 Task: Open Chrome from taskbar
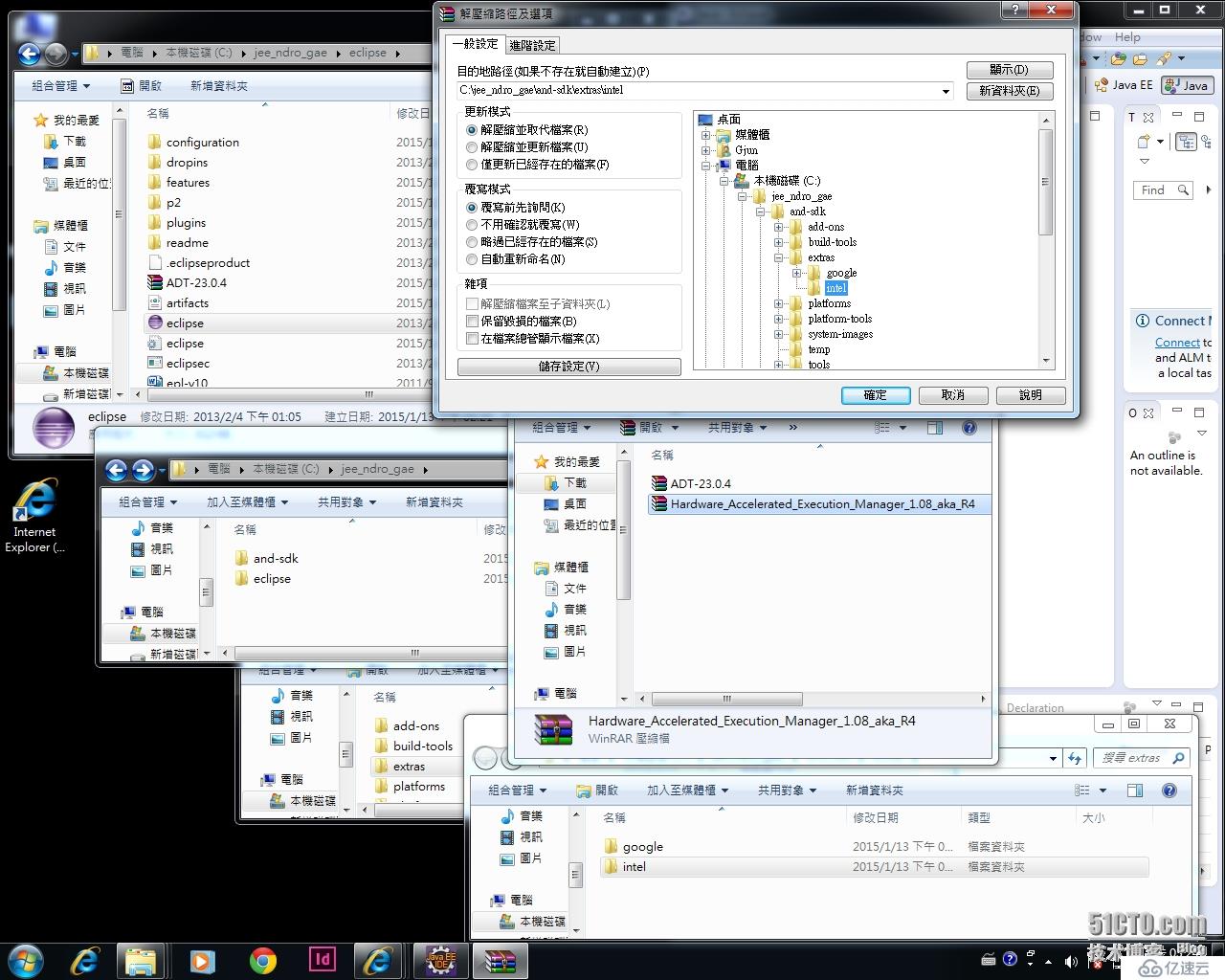[x=263, y=960]
